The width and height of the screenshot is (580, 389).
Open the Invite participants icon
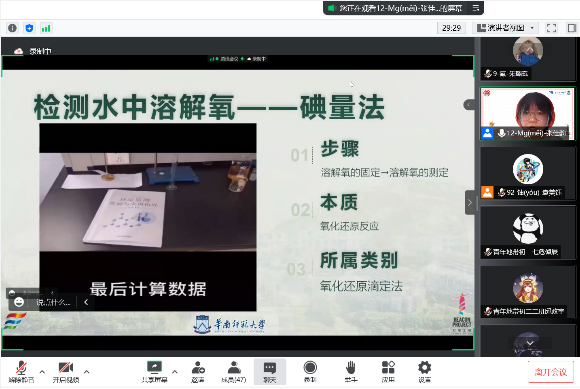(x=198, y=372)
